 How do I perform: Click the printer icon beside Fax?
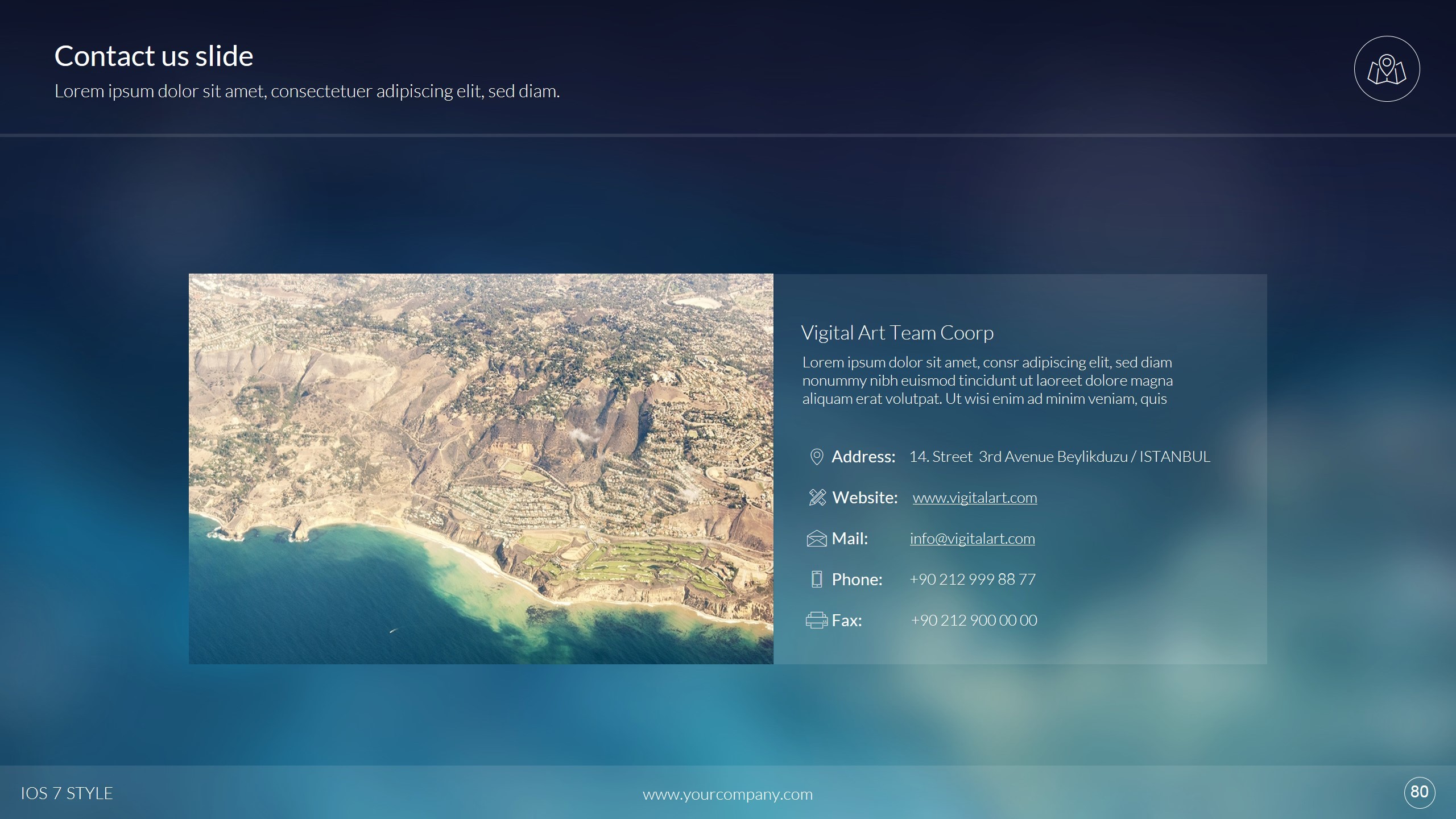pos(816,620)
